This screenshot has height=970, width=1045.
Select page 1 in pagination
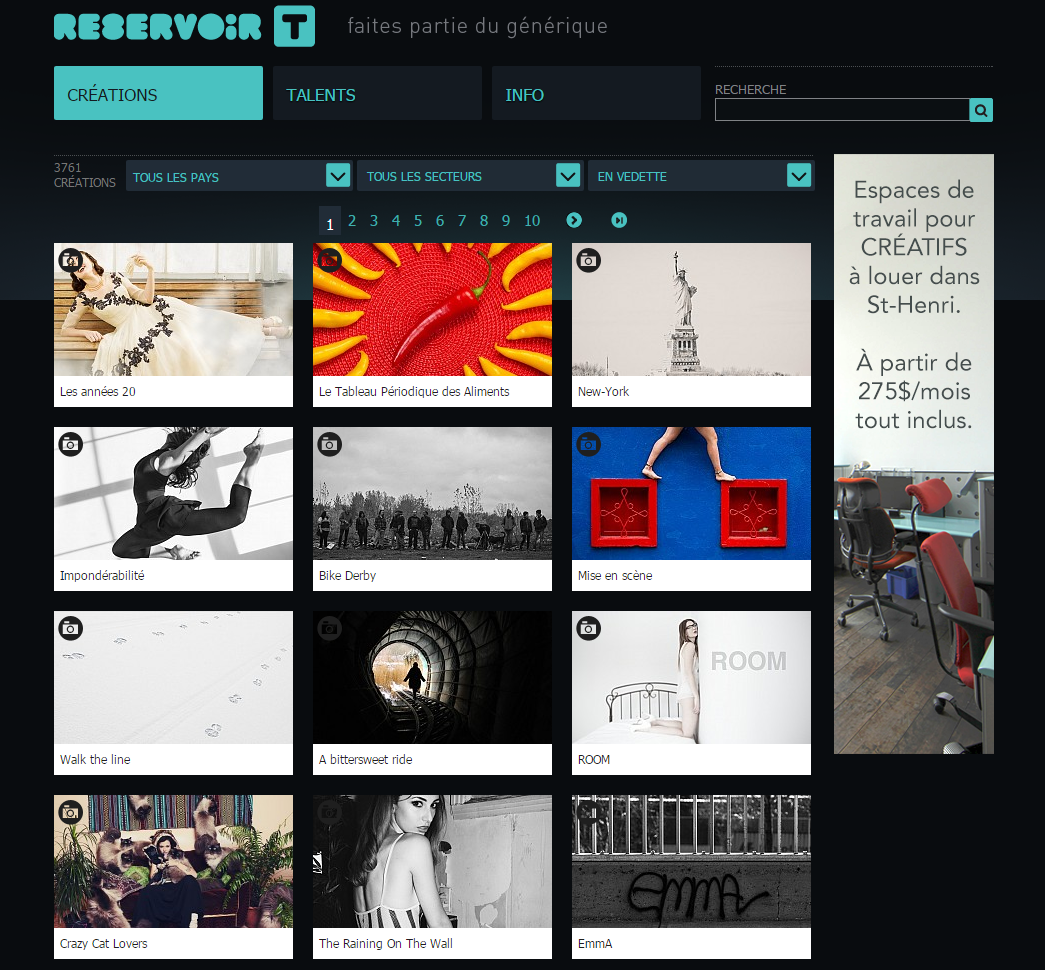coord(329,221)
